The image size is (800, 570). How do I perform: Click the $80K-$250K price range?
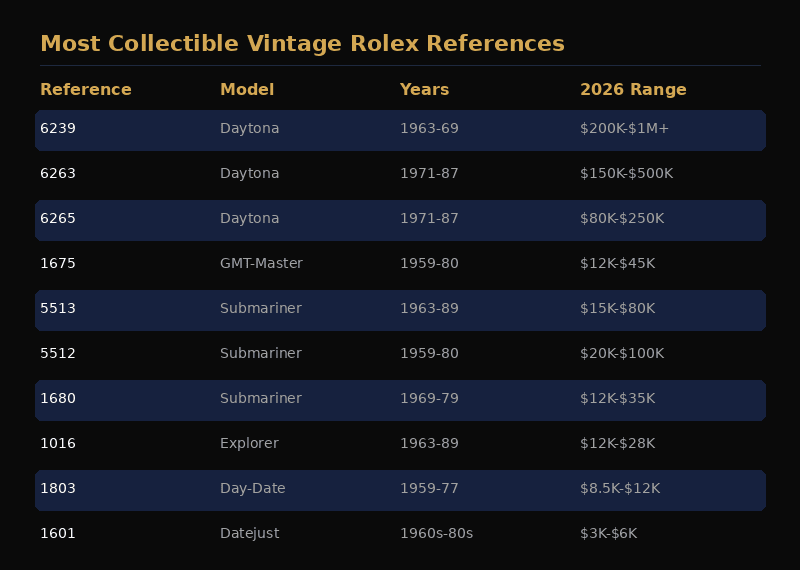pos(622,218)
